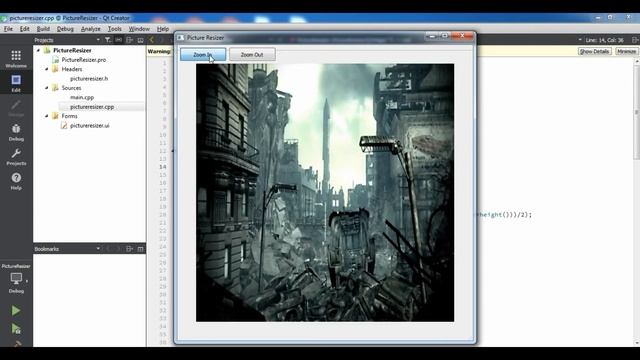Start debugging with play-and-bug button

click(16, 329)
